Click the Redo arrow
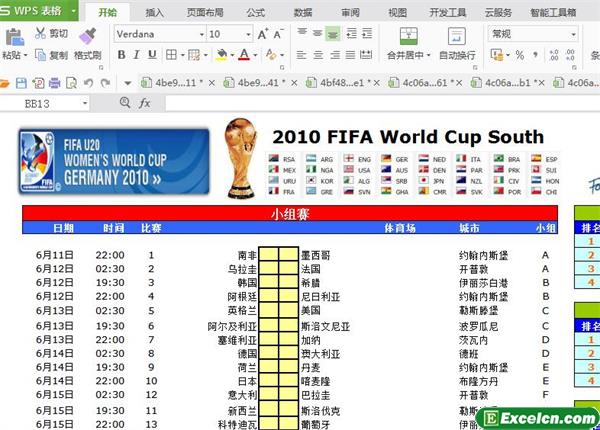This screenshot has width=600, height=430. pos(105,83)
